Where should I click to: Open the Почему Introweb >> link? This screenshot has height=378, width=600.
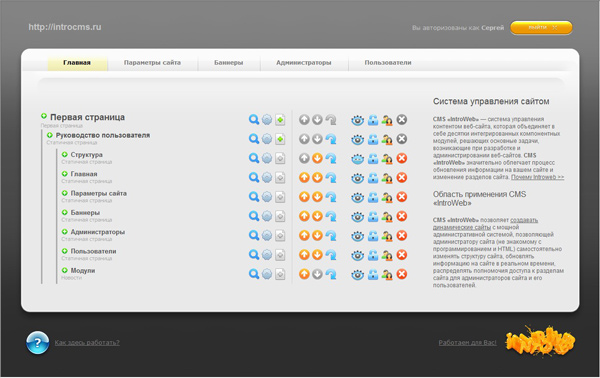click(537, 177)
